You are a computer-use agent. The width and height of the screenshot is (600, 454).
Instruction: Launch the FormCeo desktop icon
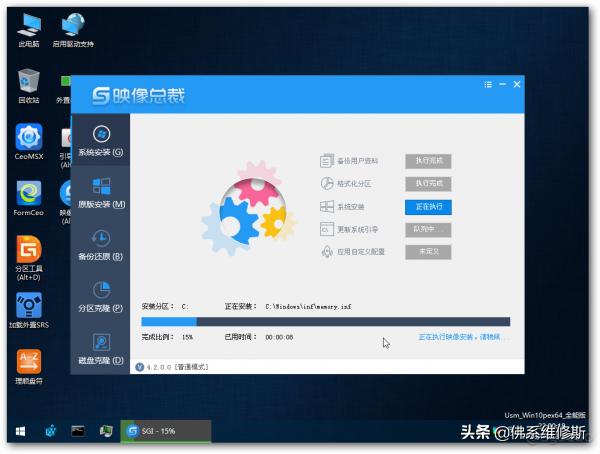coord(29,198)
